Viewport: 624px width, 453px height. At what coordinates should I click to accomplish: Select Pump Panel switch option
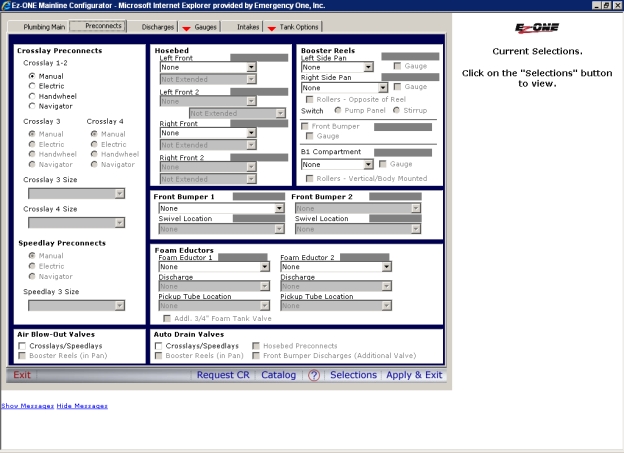coord(338,110)
